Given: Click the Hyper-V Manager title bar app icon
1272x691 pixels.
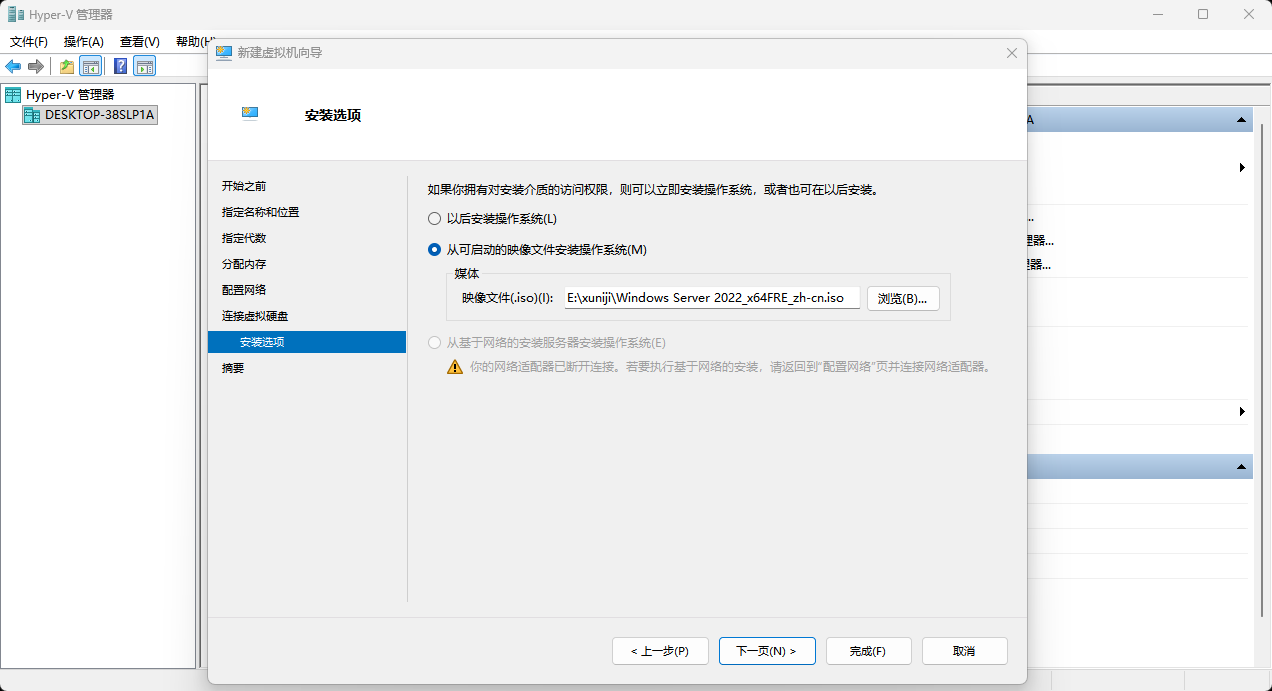Looking at the screenshot, I should [x=17, y=14].
